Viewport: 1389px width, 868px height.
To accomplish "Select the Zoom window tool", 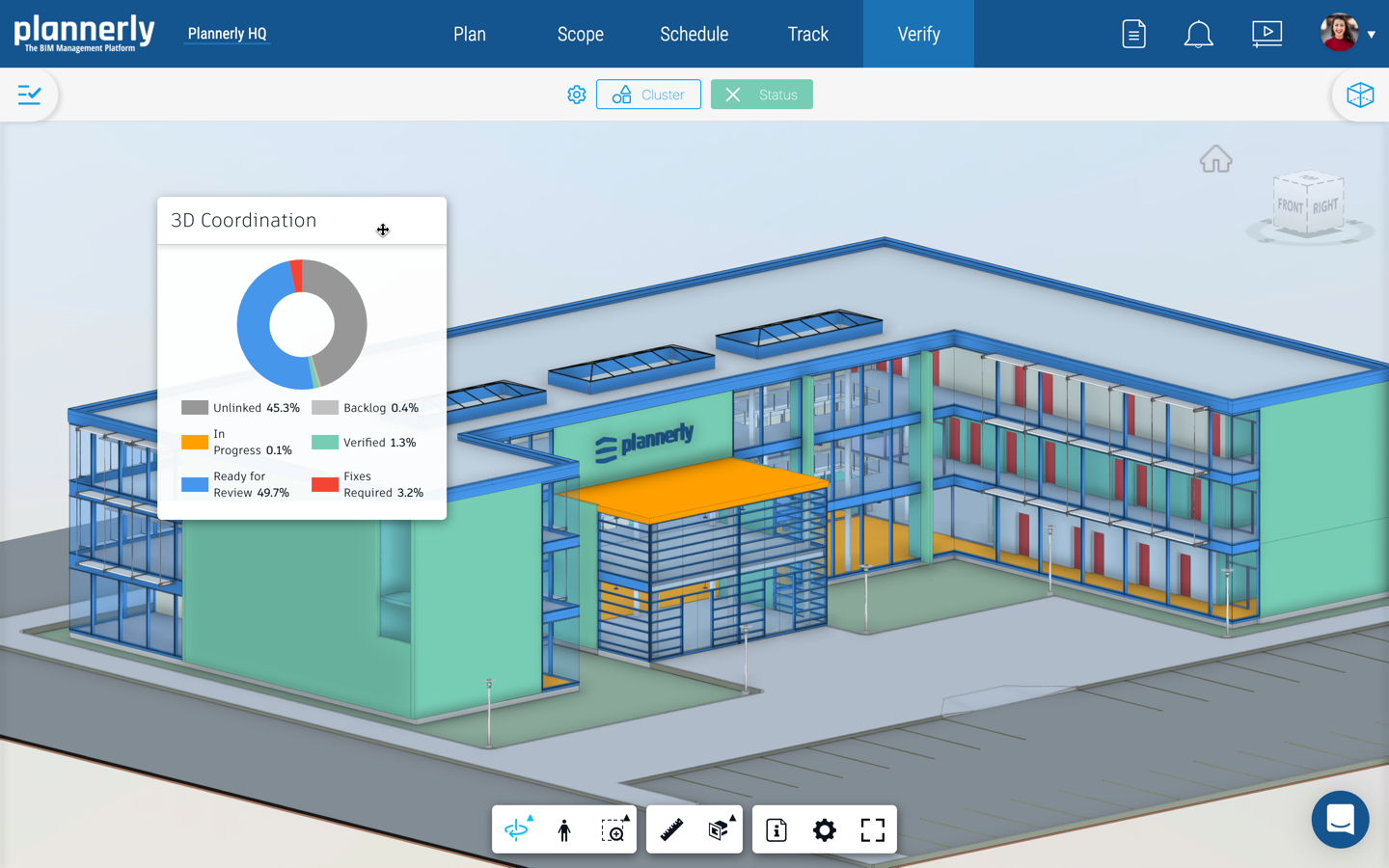I will (x=613, y=829).
